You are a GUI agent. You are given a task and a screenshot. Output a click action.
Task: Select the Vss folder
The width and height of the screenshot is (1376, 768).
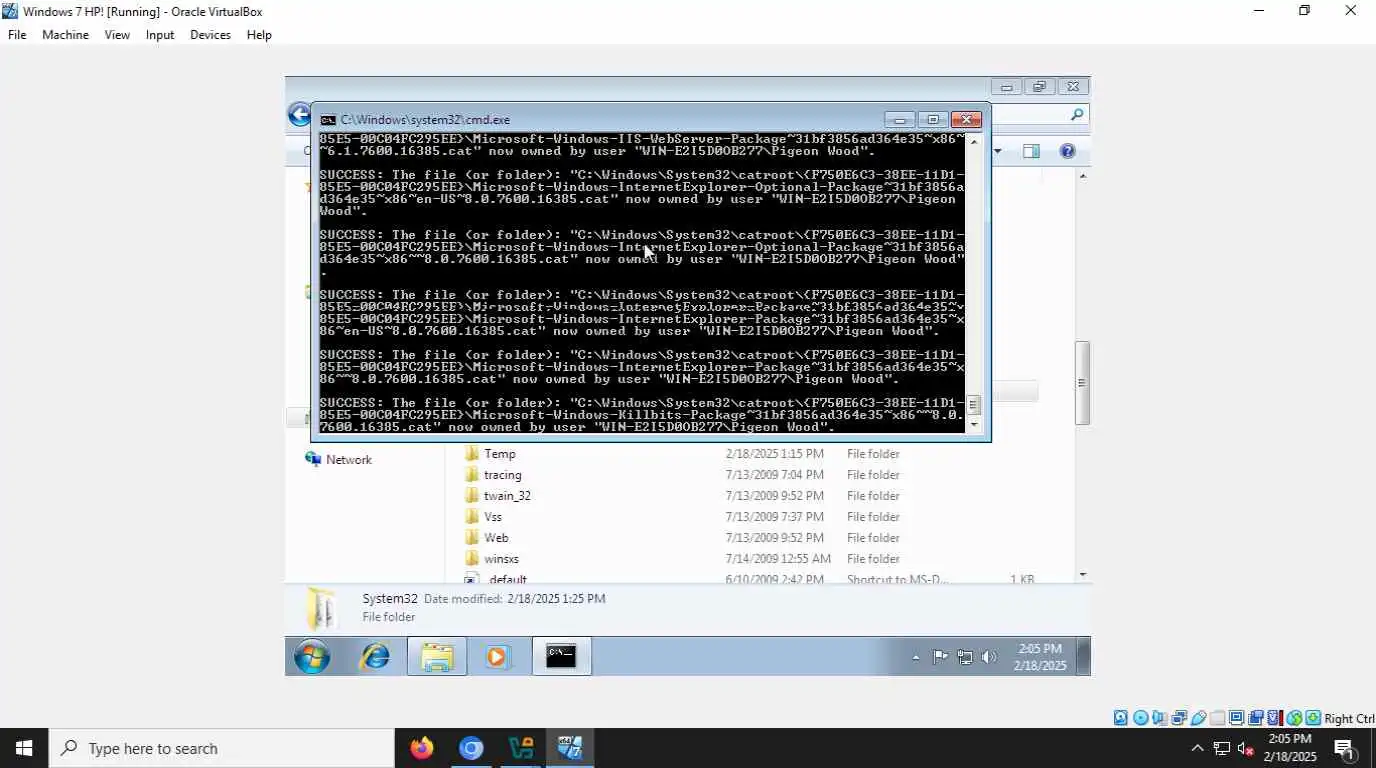click(493, 517)
